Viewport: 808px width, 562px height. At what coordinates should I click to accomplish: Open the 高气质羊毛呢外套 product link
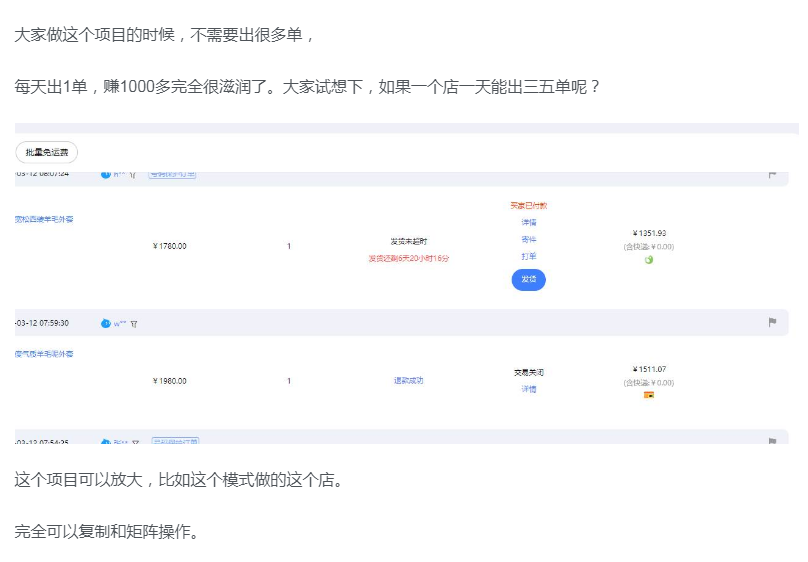pos(44,354)
